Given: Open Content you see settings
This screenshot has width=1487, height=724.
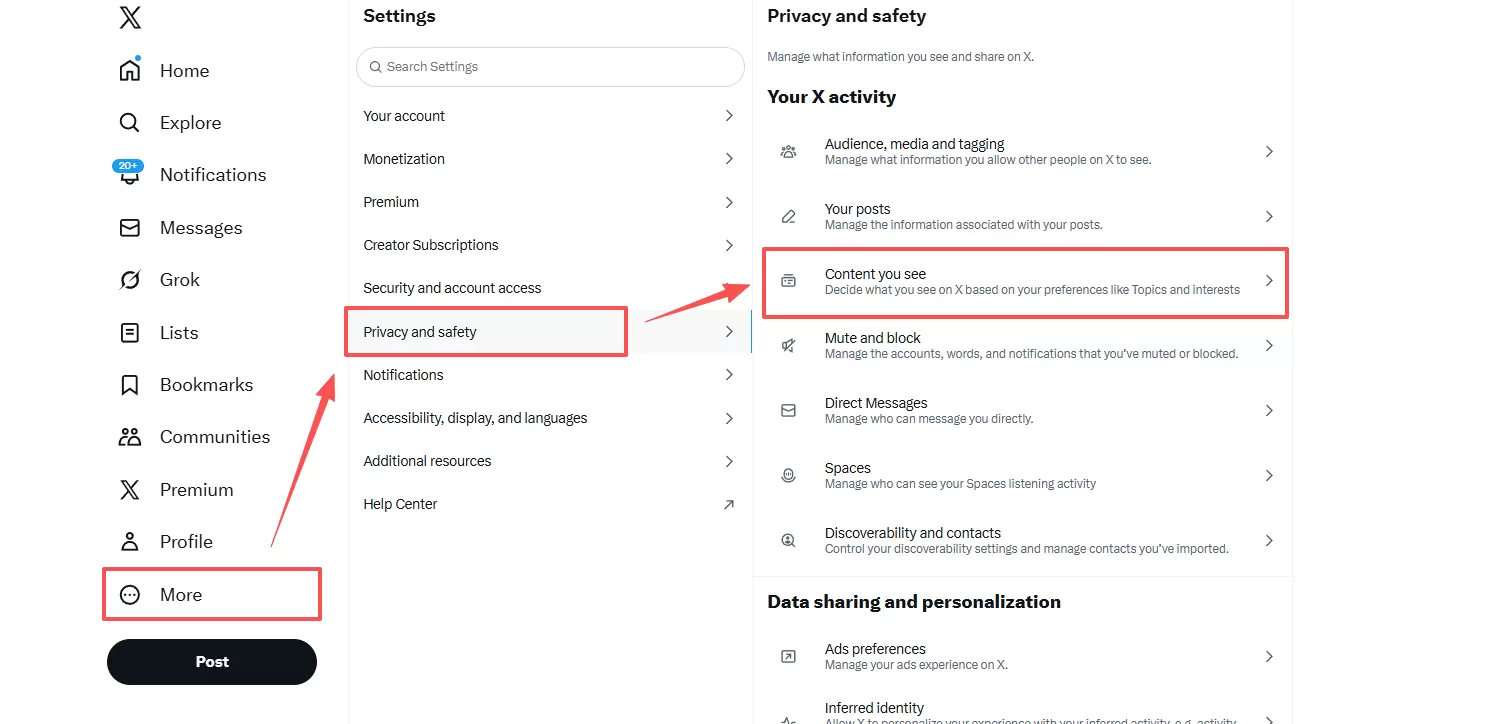Looking at the screenshot, I should click(1025, 282).
